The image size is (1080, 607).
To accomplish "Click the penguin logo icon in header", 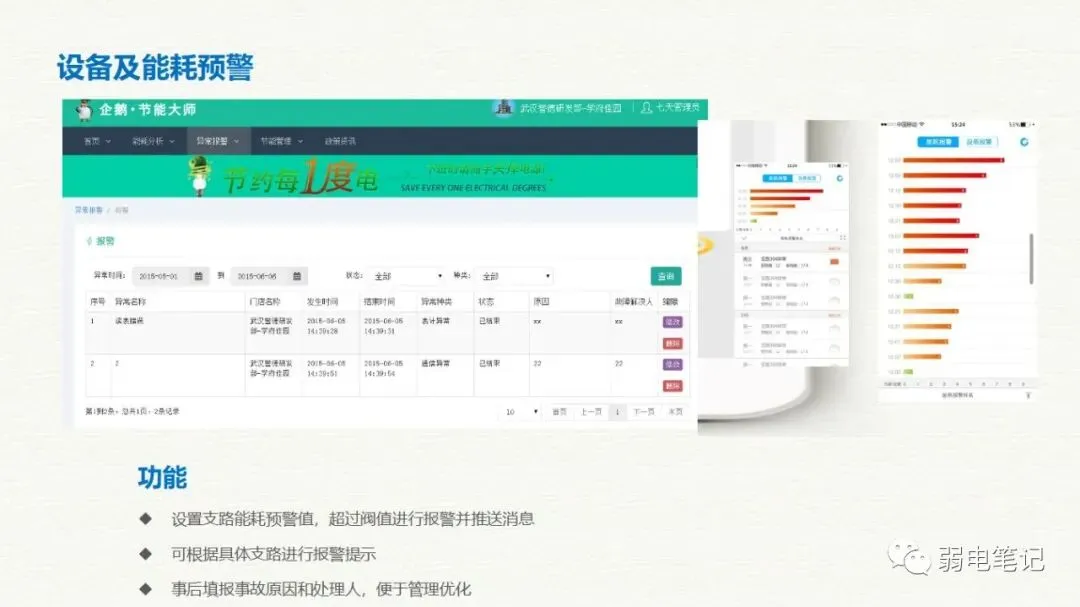I will pos(84,110).
